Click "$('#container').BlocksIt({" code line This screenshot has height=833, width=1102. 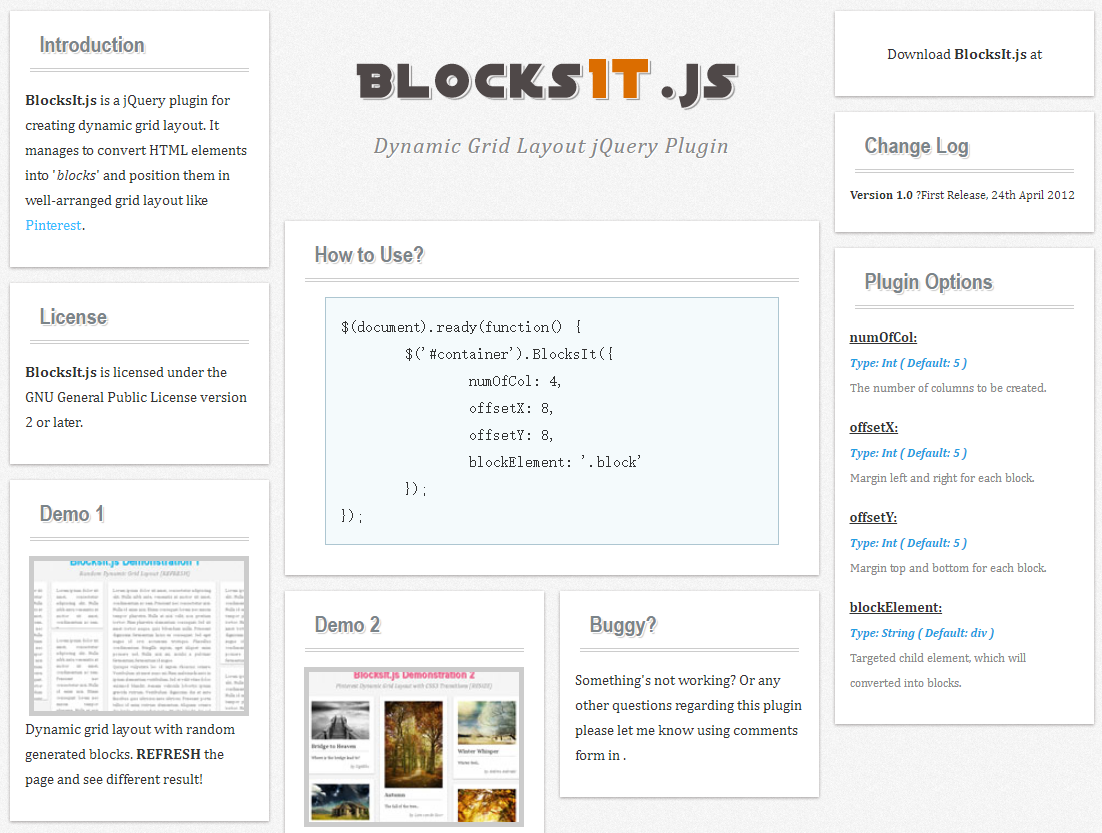[x=509, y=354]
